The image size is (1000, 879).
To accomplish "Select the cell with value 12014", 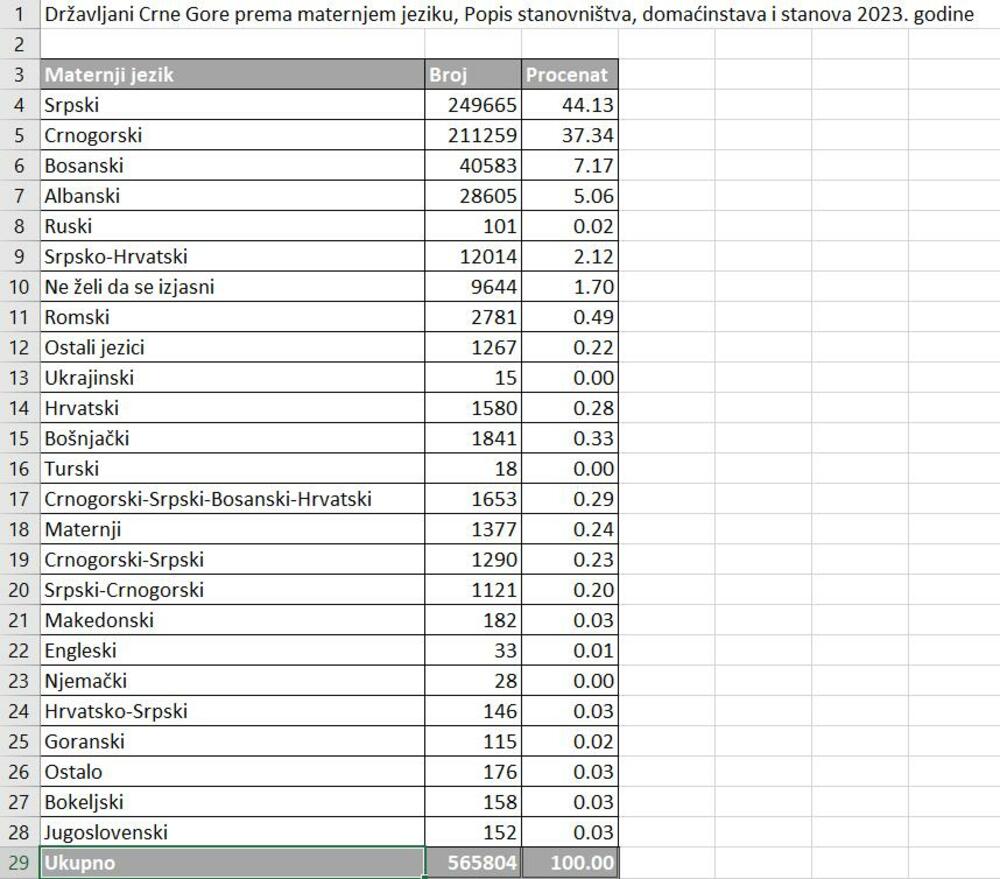I will click(x=472, y=257).
